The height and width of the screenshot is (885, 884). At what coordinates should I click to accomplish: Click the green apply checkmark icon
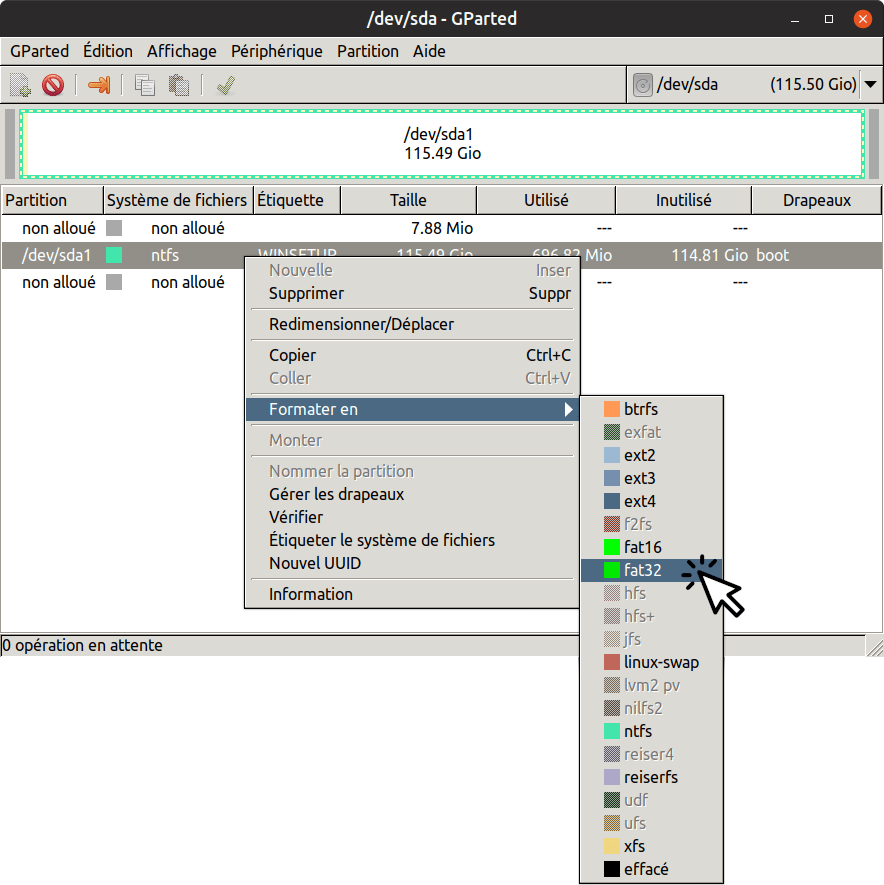click(226, 85)
